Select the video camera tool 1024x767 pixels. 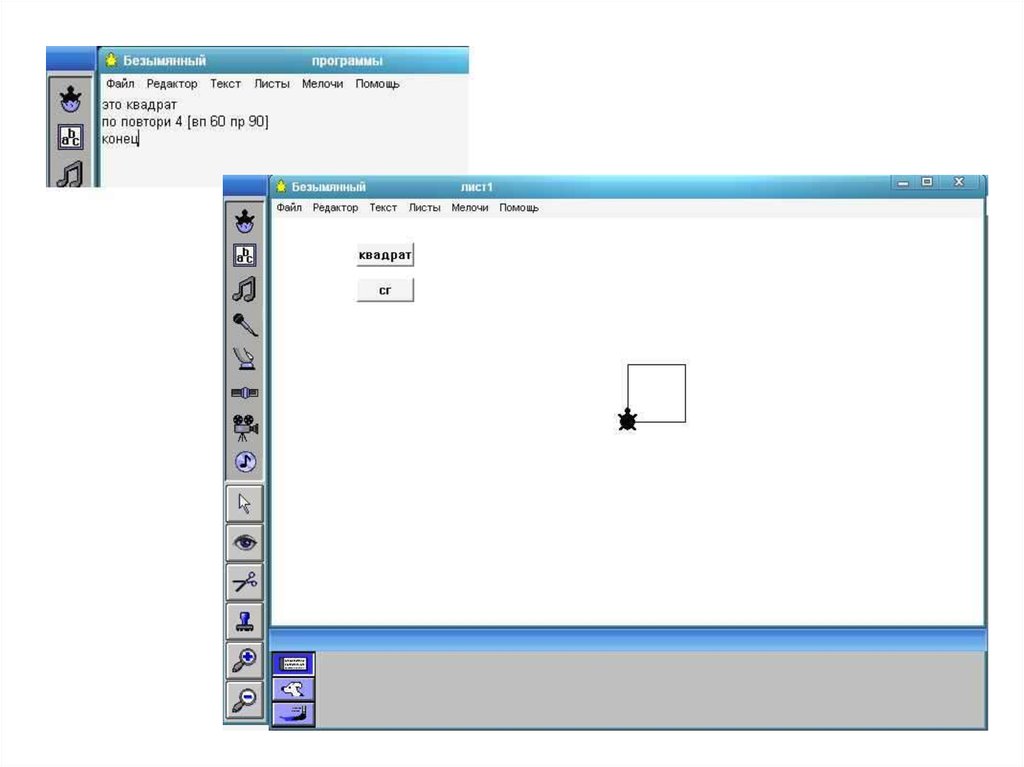click(x=245, y=427)
